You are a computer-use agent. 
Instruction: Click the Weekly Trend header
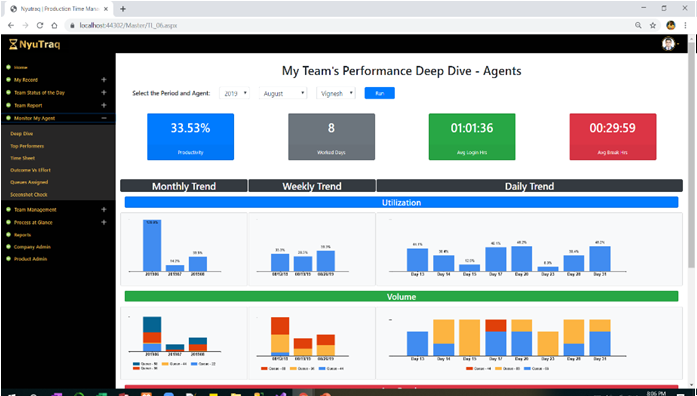312,186
